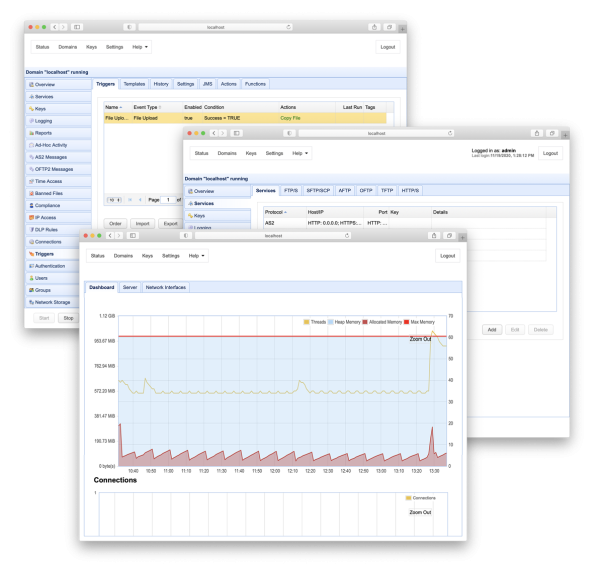
Task: Reload the page in the front browser window
Action: pos(346,236)
